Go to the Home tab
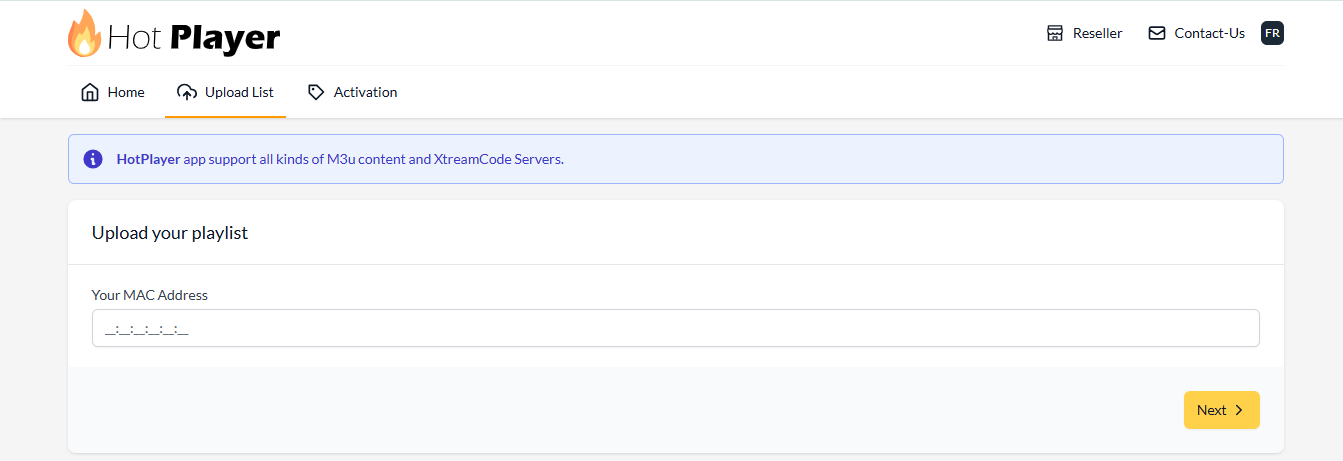This screenshot has height=461, width=1343. [113, 92]
